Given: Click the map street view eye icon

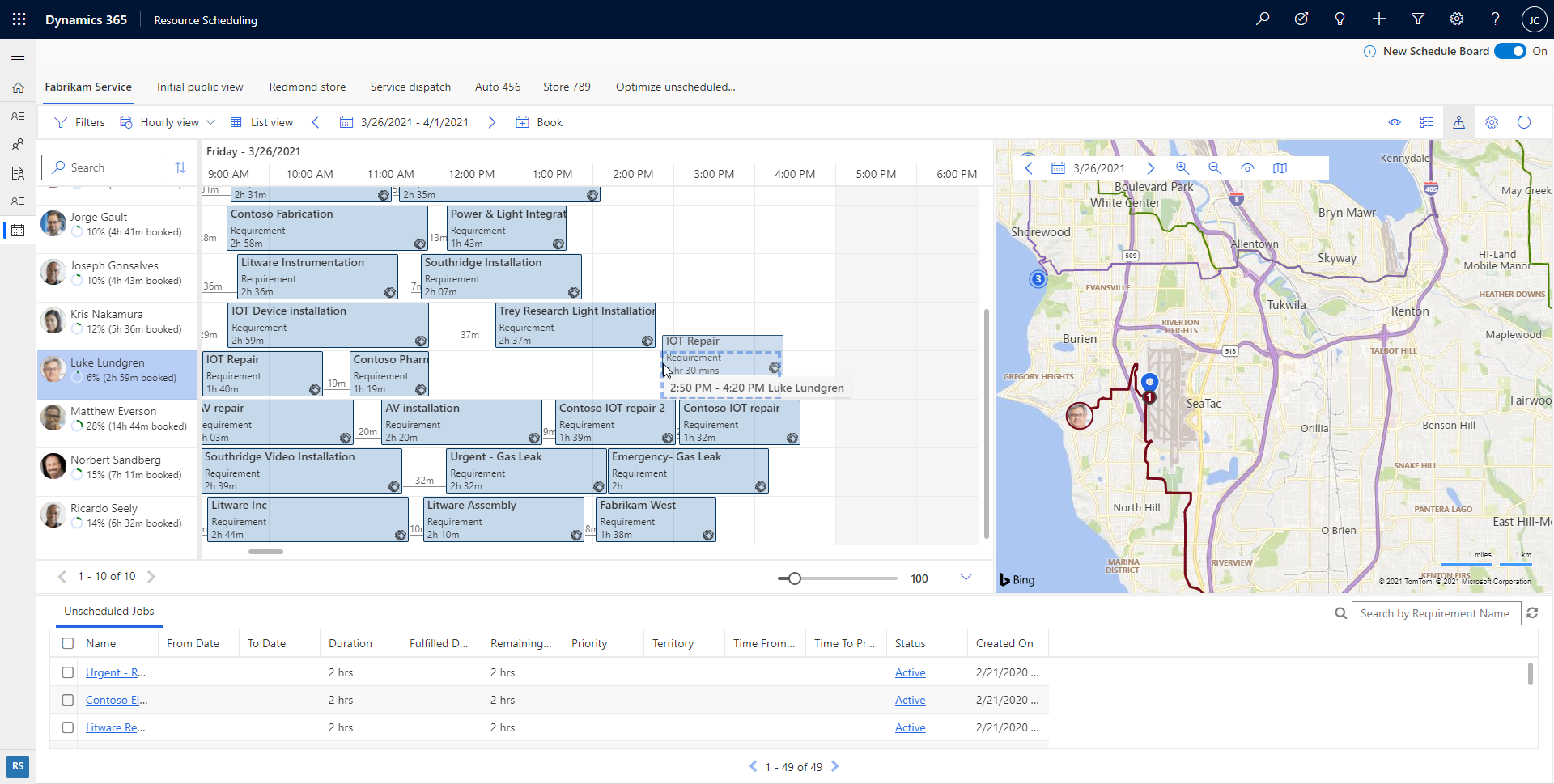Looking at the screenshot, I should click(1248, 168).
